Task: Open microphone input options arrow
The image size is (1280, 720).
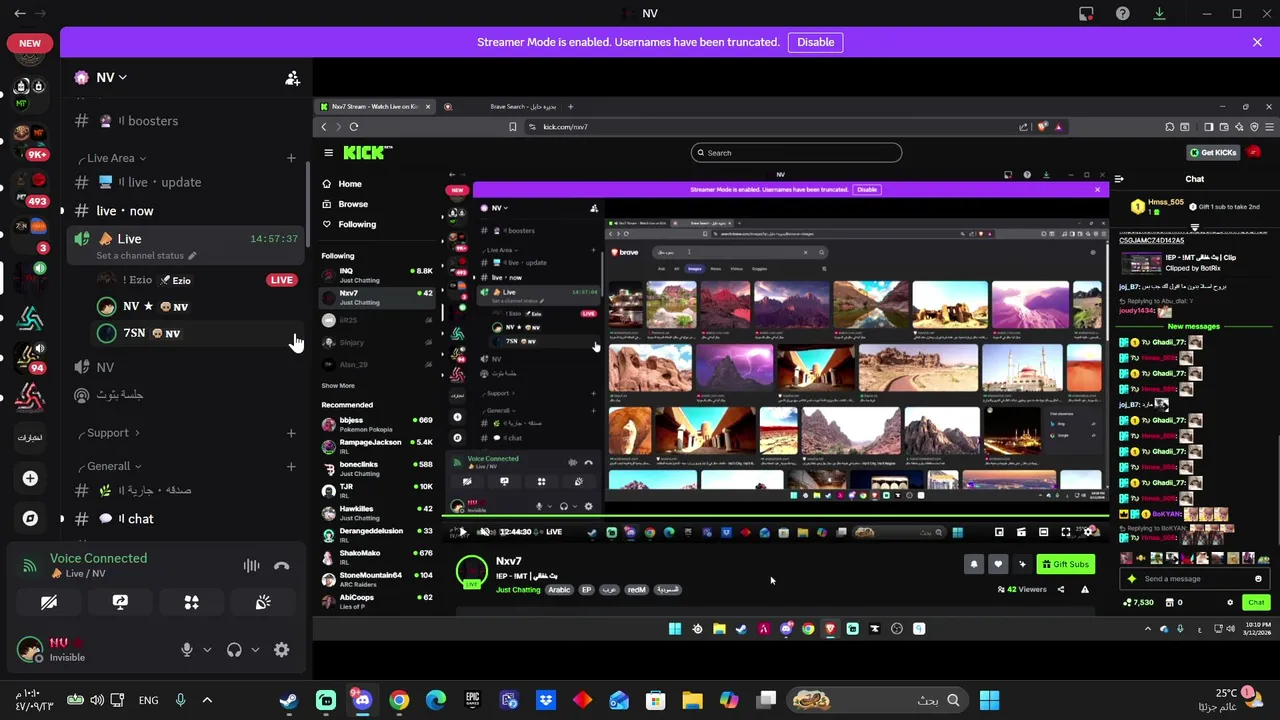Action: tap(207, 649)
